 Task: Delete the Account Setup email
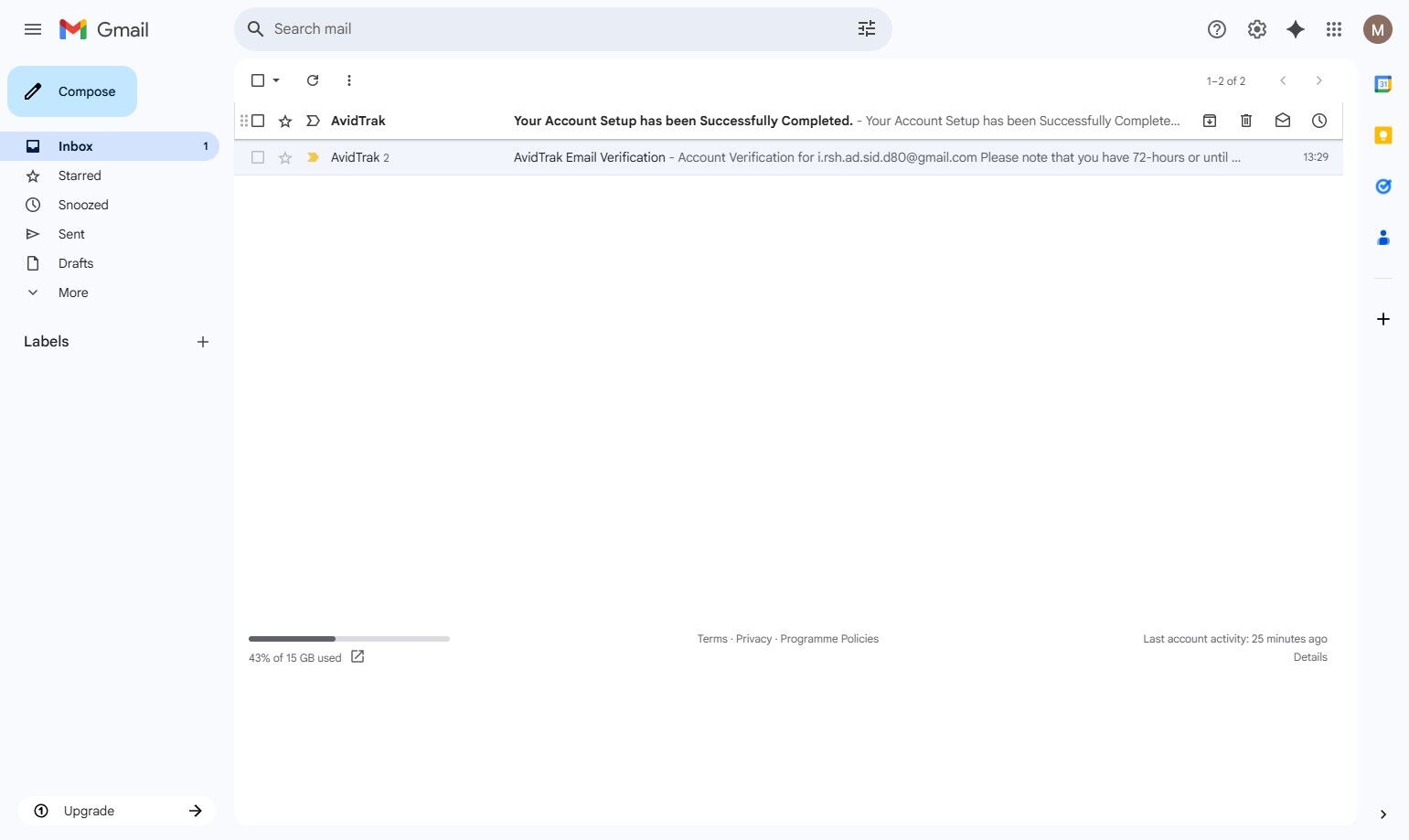(x=1246, y=121)
